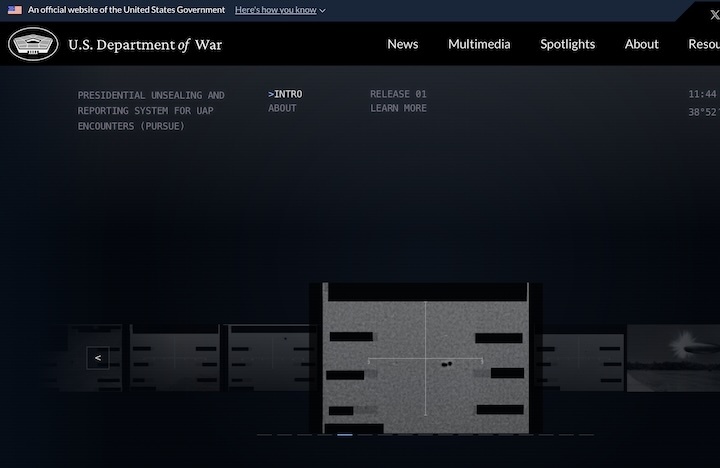Open the News menu
The width and height of the screenshot is (720, 468).
coord(402,44)
